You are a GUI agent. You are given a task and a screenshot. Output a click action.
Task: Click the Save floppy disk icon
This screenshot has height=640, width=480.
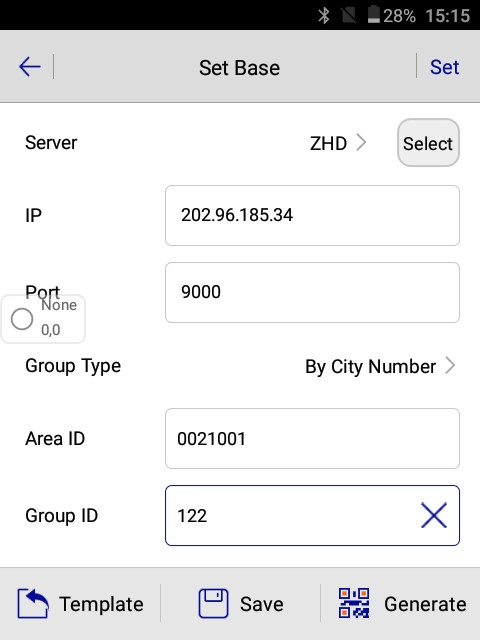pos(213,603)
